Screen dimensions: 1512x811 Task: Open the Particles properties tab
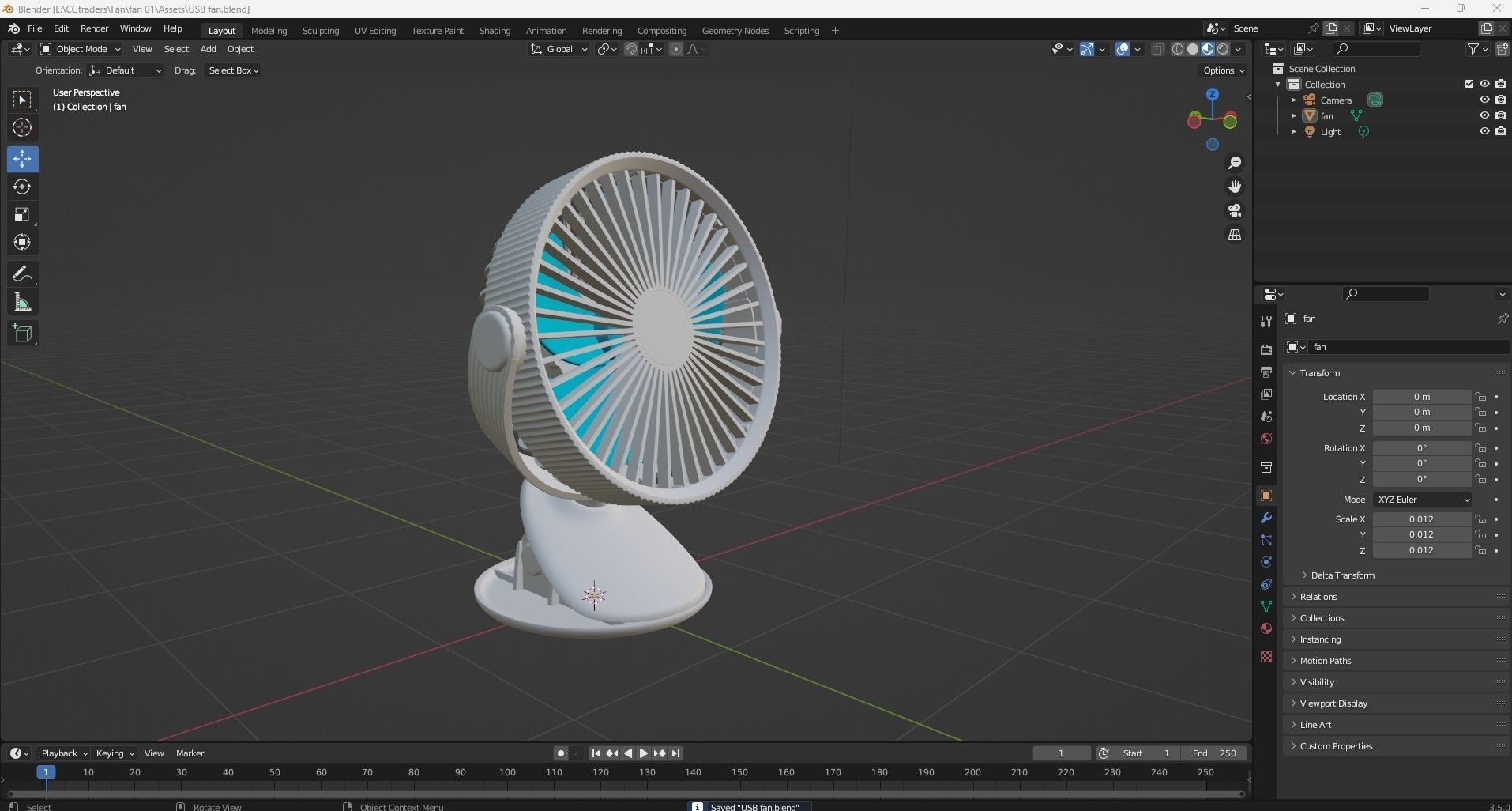(1266, 540)
